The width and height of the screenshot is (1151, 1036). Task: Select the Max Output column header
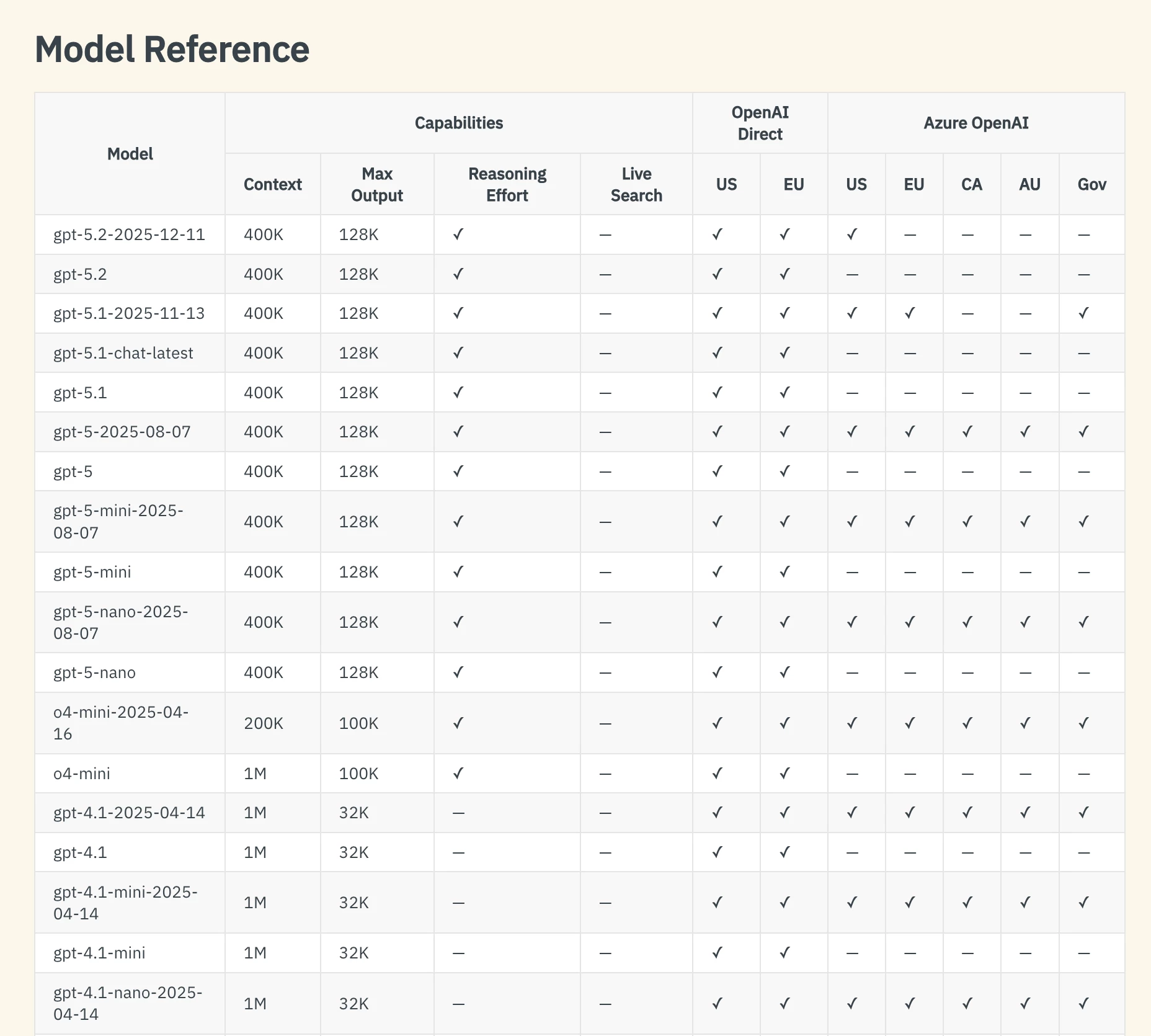tap(377, 184)
